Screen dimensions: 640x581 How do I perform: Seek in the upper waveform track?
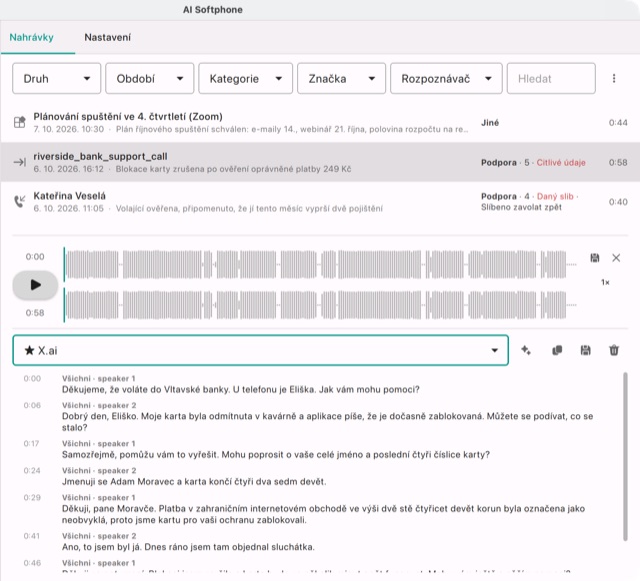click(320, 265)
